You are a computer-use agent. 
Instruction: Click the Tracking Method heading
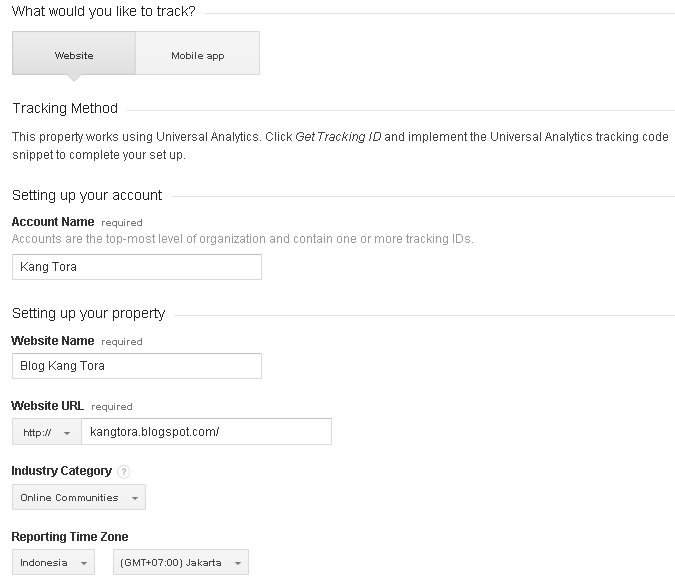(65, 108)
